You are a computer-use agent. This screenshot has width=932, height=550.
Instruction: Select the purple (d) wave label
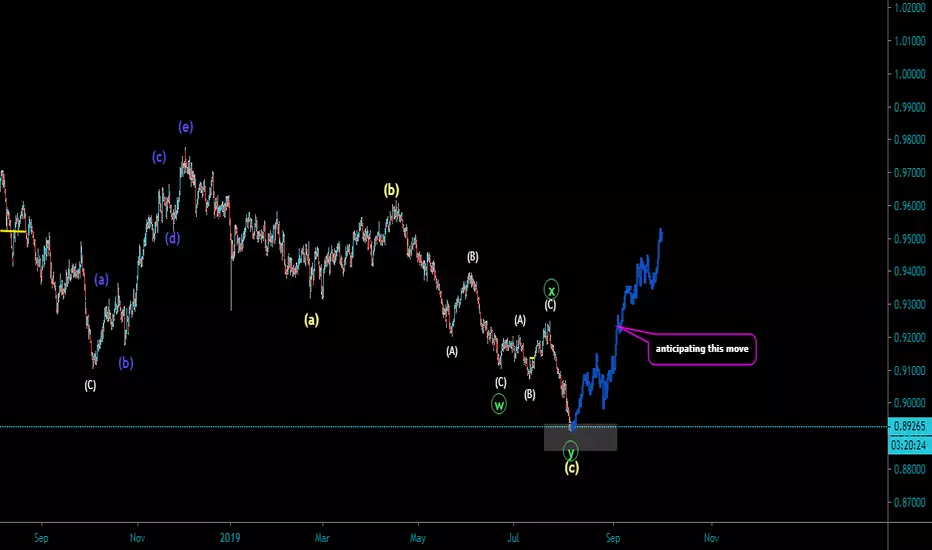(172, 238)
